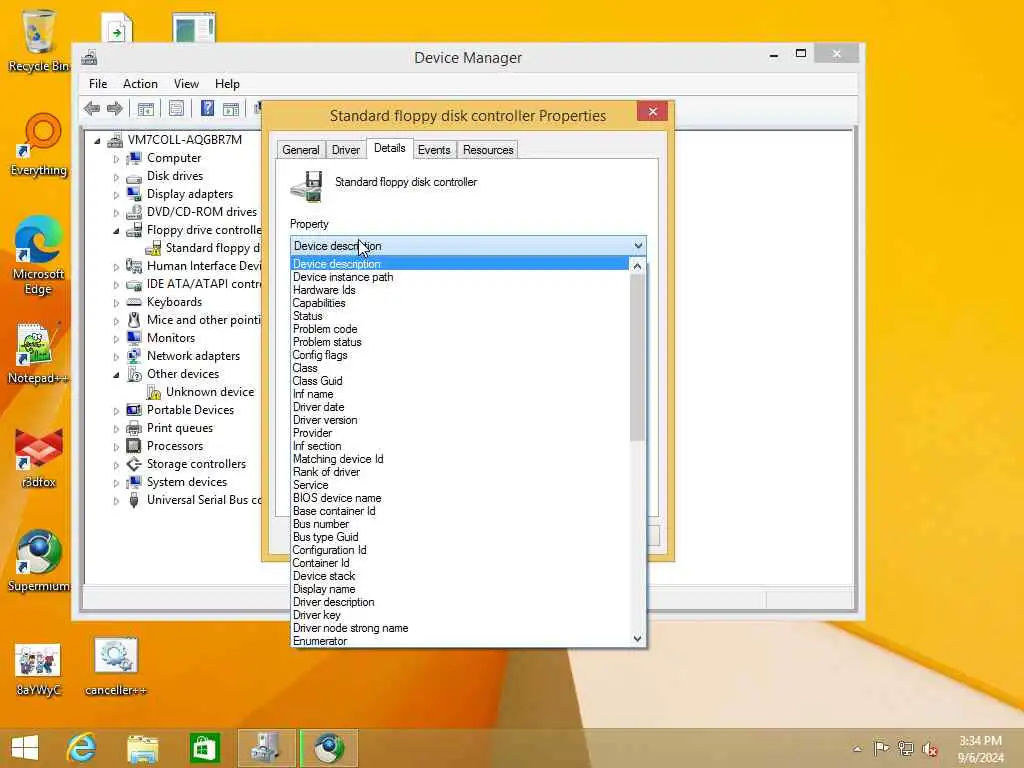The height and width of the screenshot is (768, 1024).
Task: Select Matching device Id option
Action: click(460, 459)
